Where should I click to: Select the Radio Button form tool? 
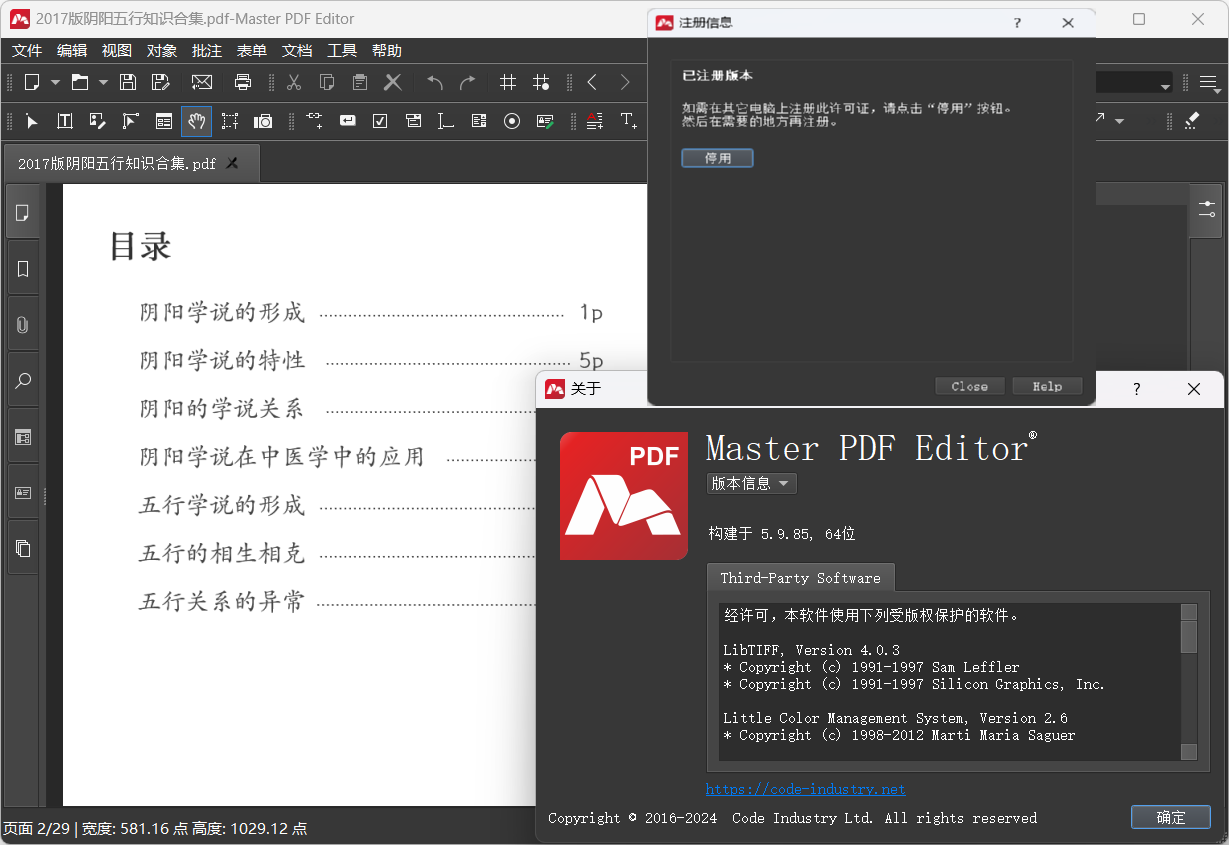click(512, 121)
